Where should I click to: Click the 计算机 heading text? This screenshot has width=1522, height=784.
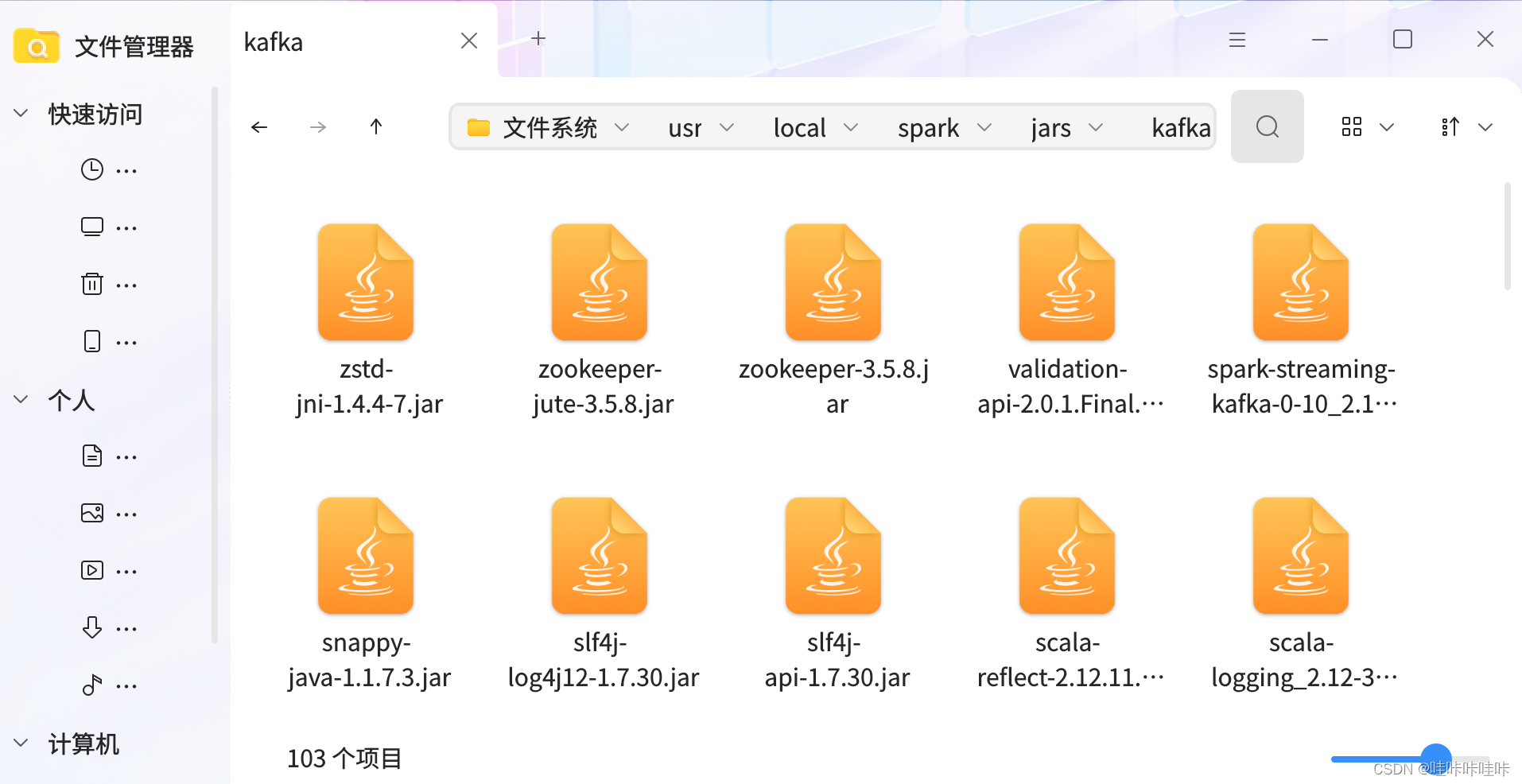point(83,743)
